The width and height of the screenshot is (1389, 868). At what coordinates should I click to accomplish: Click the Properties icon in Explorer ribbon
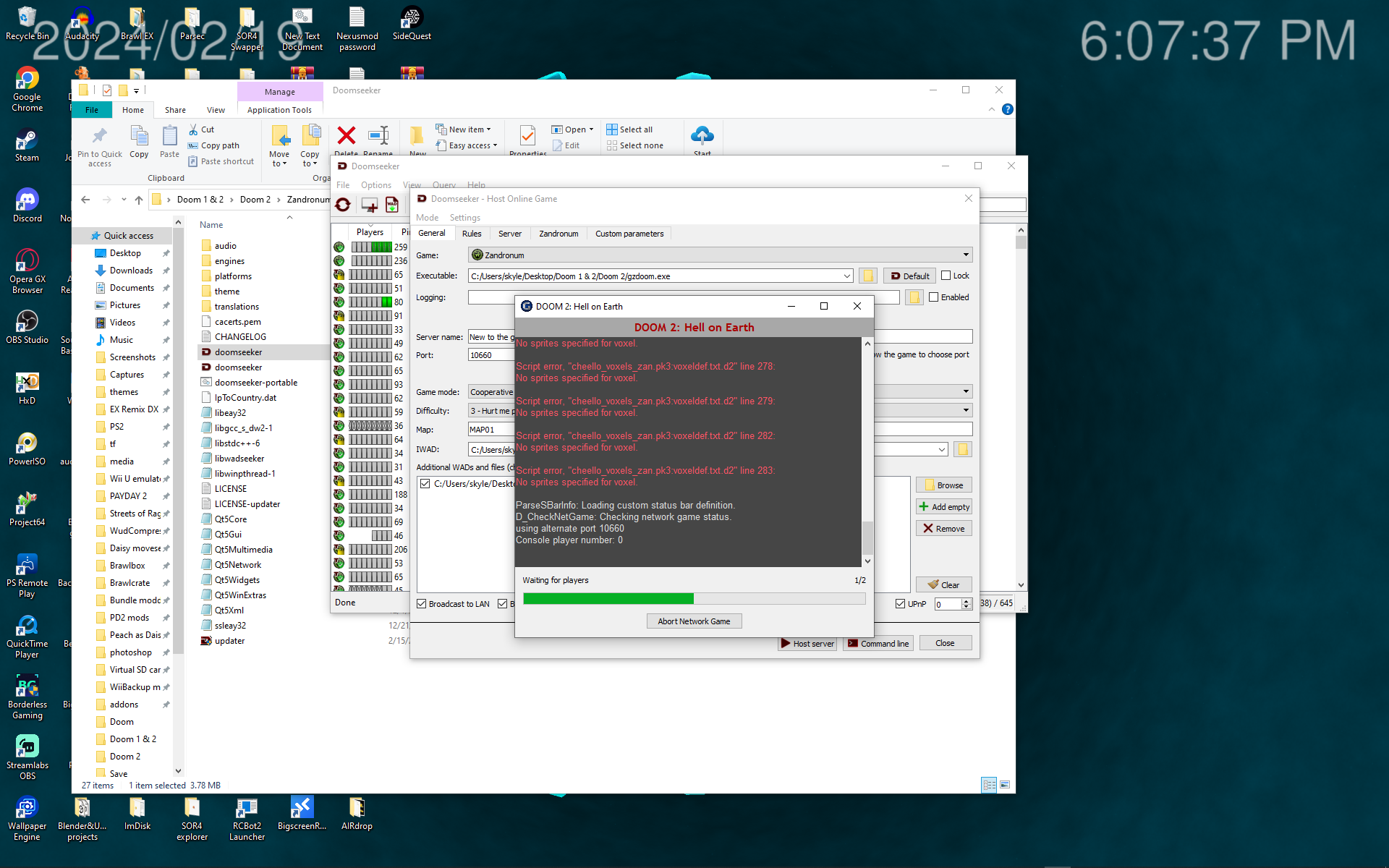[527, 135]
